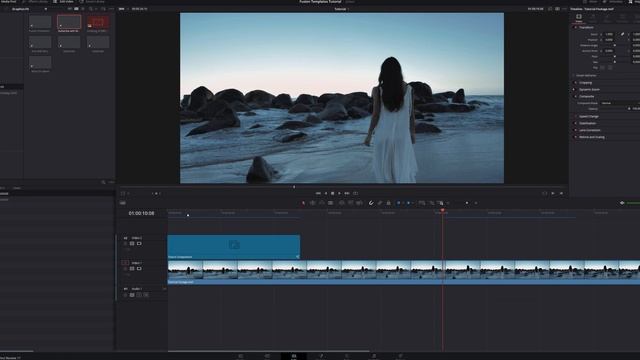Switch to the Edit page tab

(x=293, y=356)
